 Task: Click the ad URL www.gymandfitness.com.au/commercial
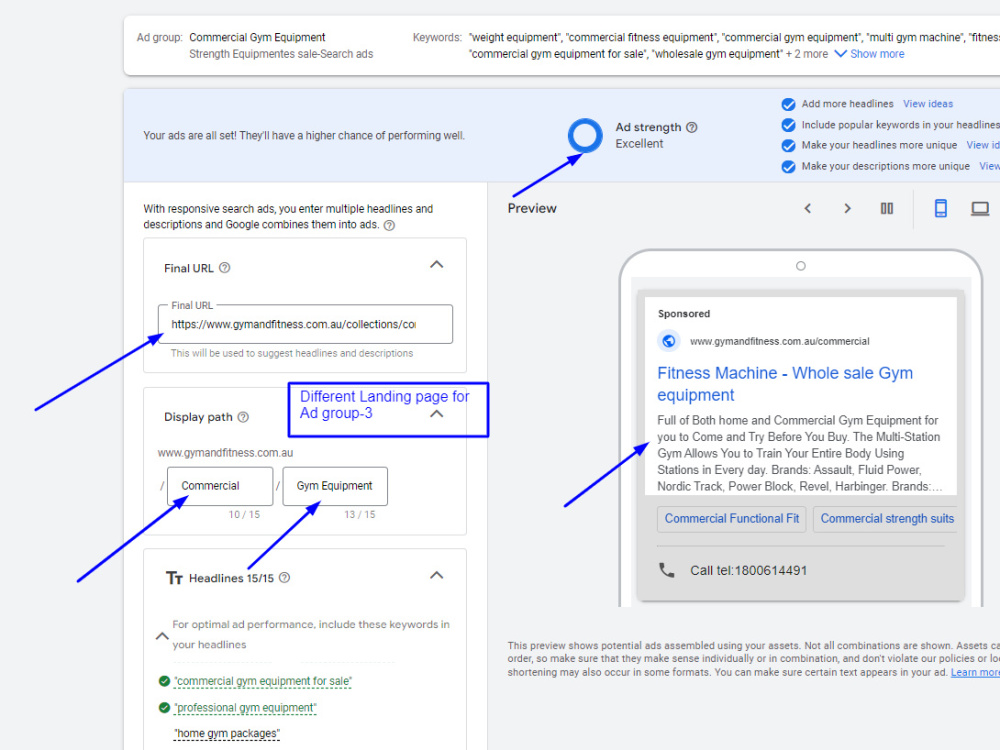click(779, 341)
